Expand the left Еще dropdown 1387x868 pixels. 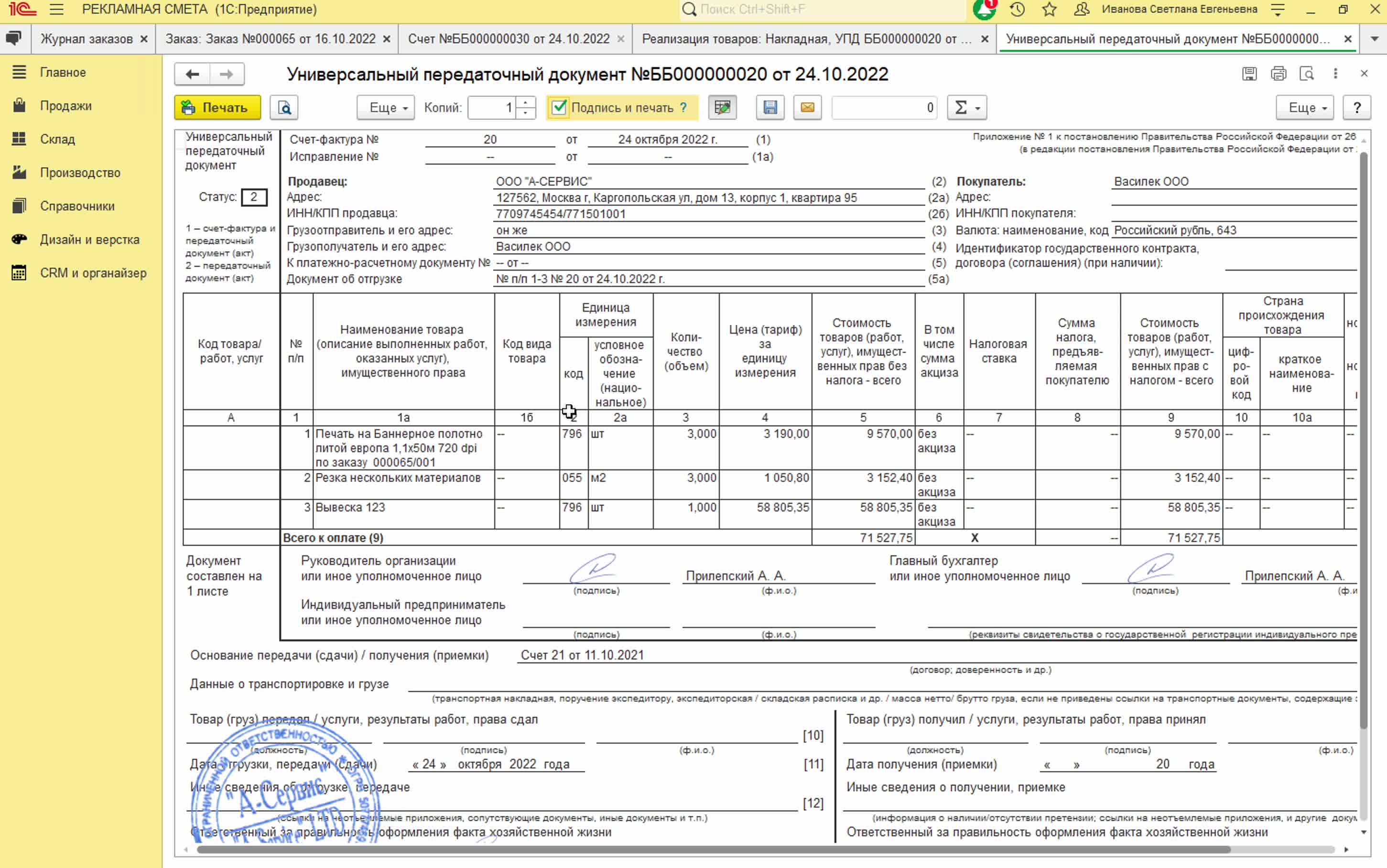(386, 108)
